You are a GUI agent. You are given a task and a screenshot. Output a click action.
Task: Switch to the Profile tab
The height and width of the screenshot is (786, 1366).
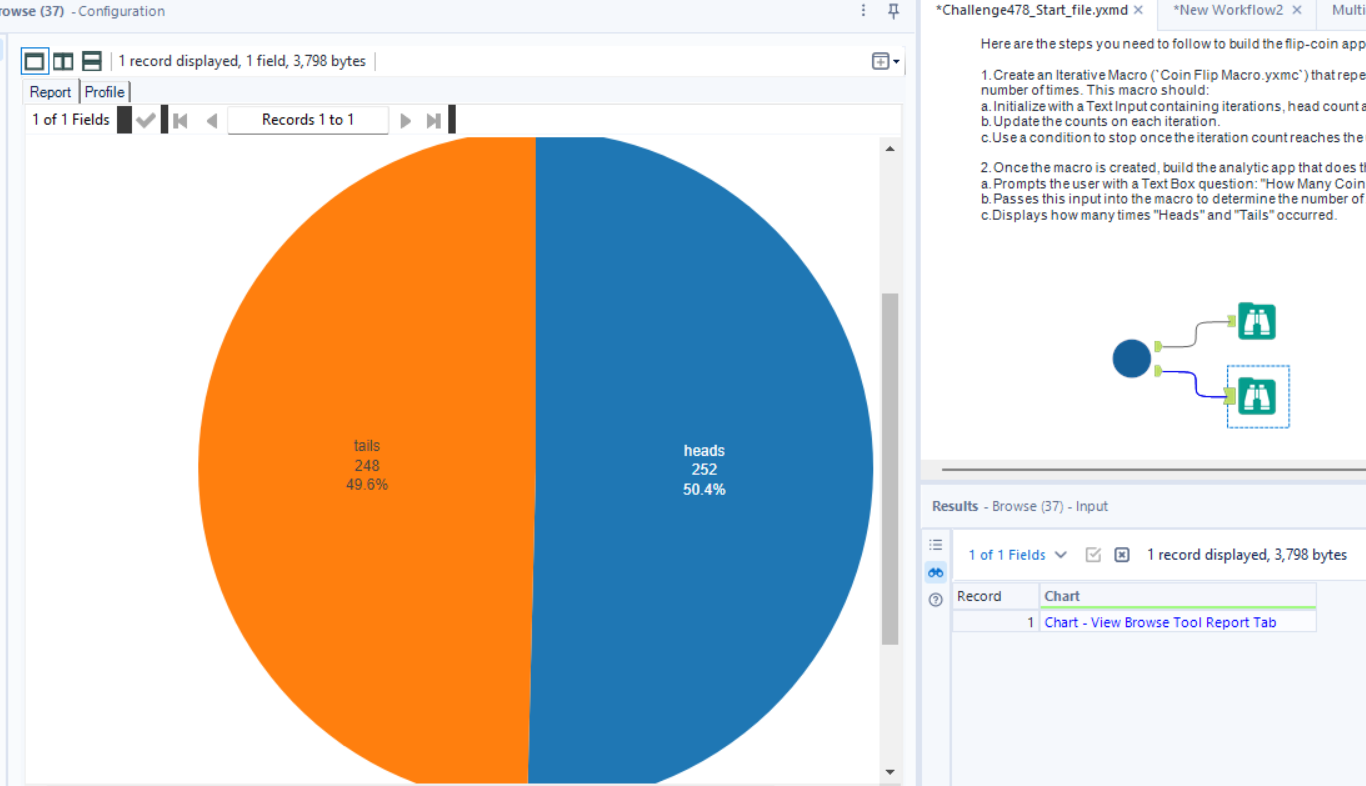(104, 91)
